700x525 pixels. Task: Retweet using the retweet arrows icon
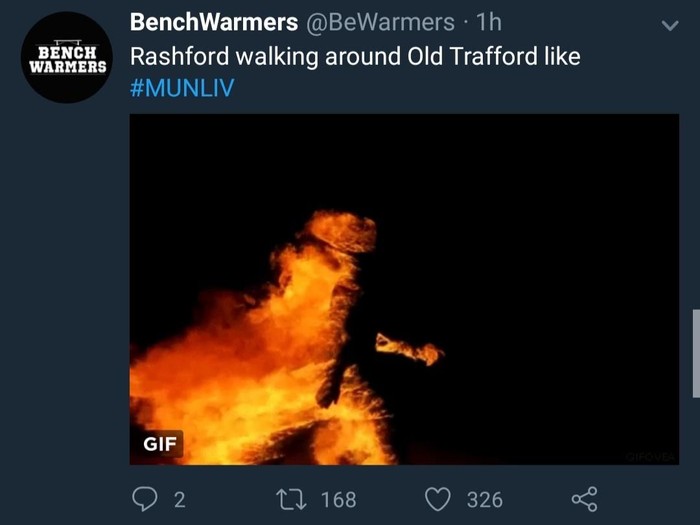tap(291, 499)
